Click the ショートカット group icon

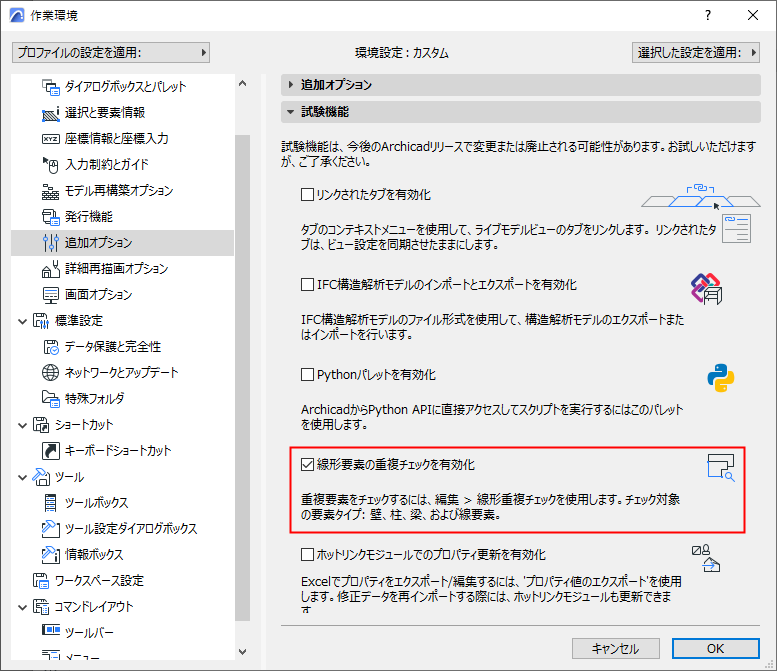coord(41,425)
